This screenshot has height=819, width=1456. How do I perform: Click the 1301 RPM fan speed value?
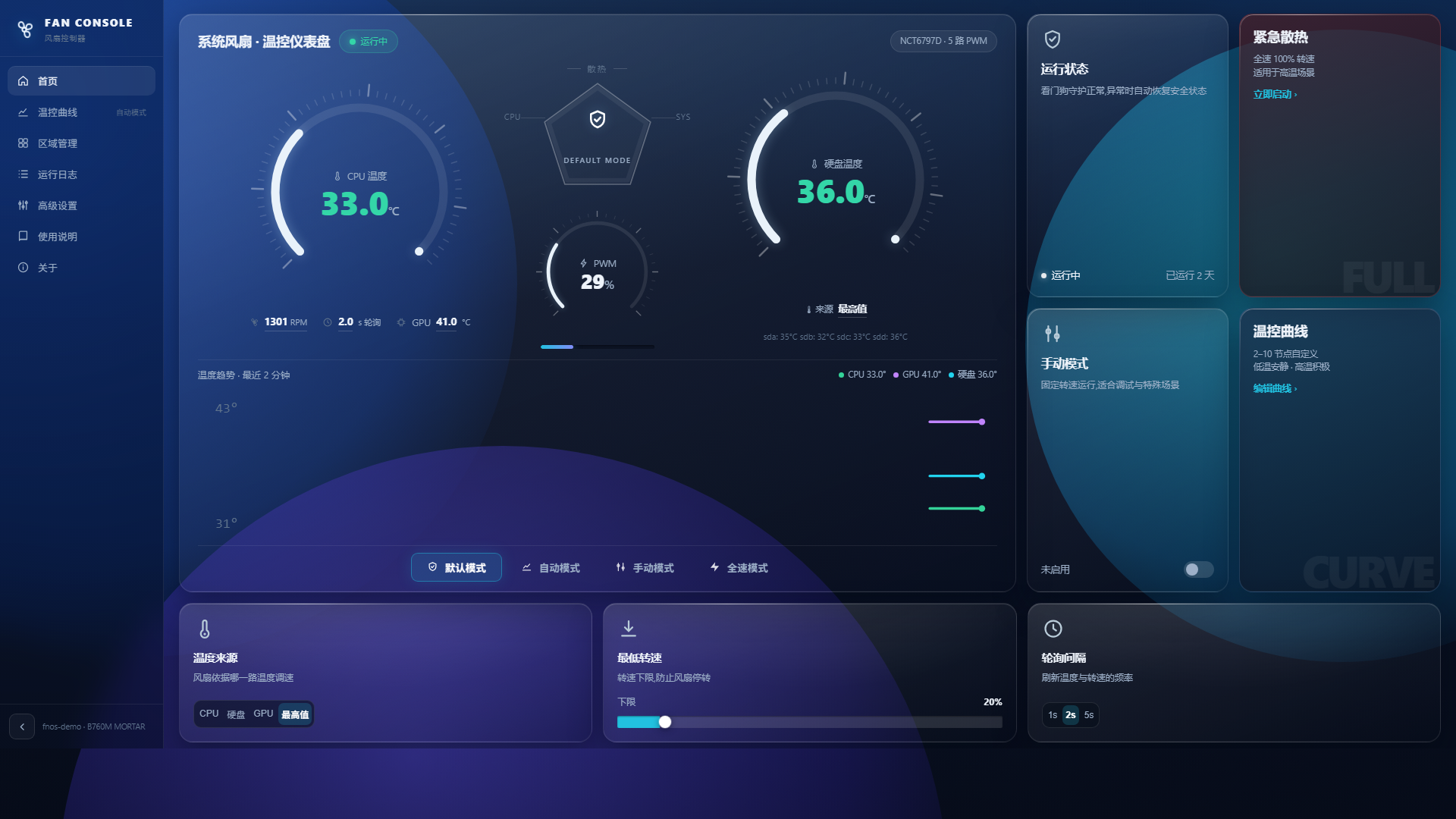286,322
